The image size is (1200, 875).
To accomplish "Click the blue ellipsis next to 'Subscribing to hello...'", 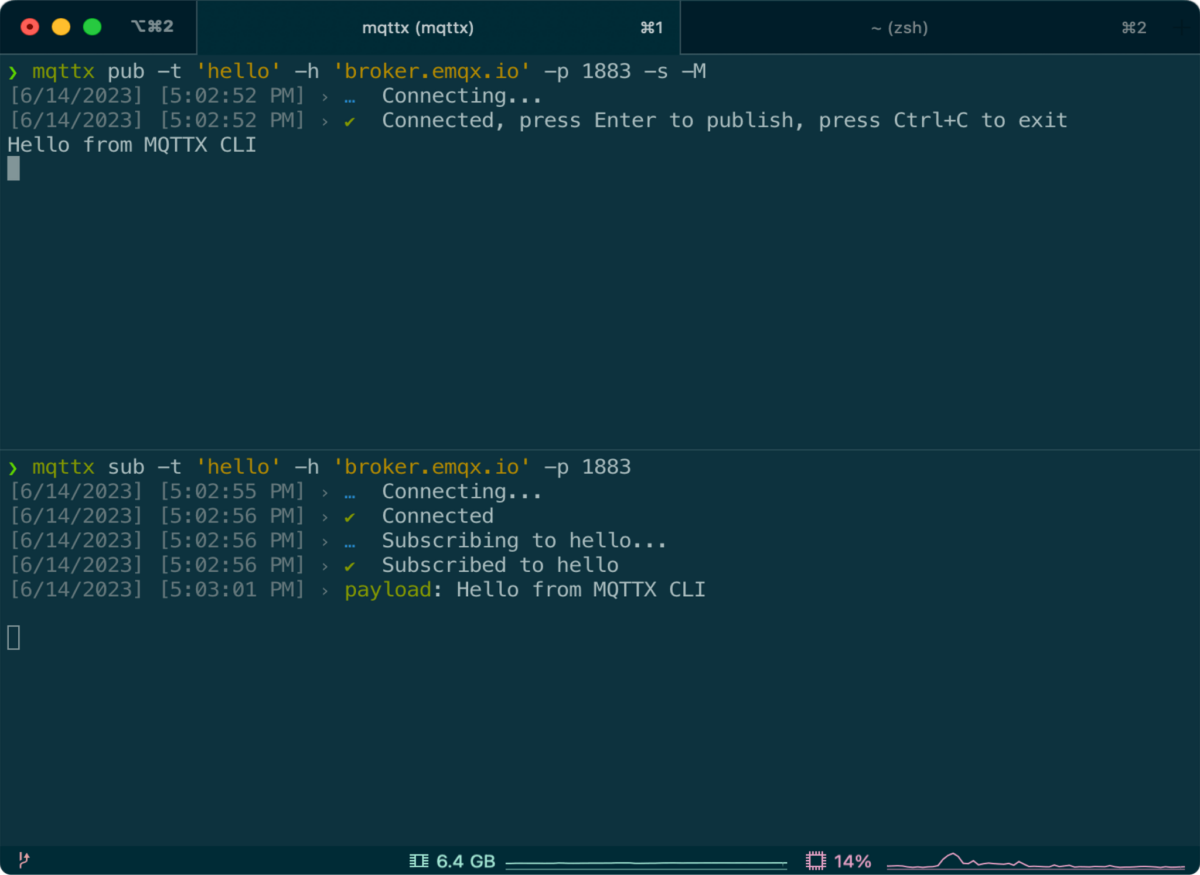I will coord(350,544).
